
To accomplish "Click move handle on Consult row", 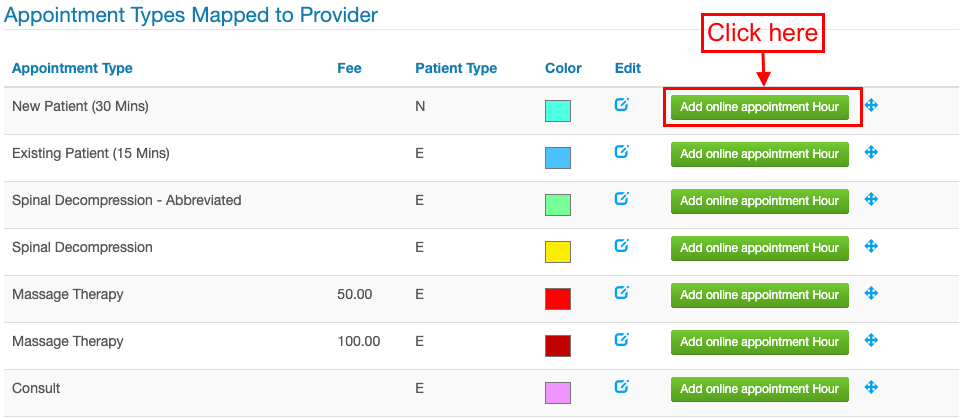I will 871,387.
